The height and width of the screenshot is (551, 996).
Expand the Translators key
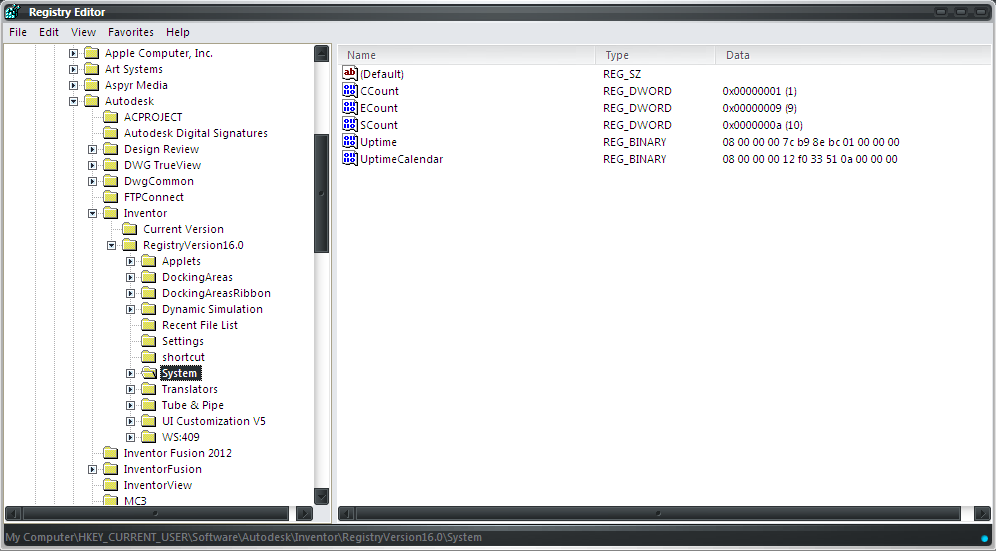[x=131, y=389]
